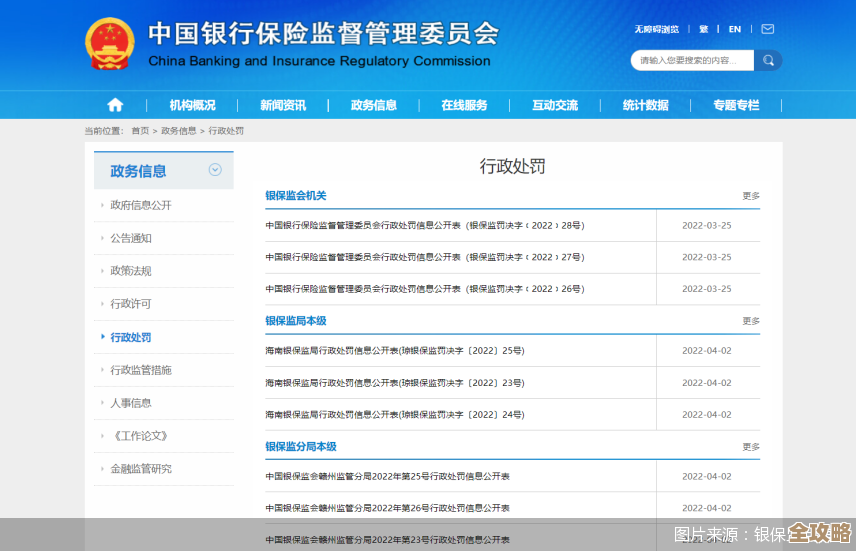Screen dimensions: 856x551
Task: Select 行政许可 in sidebar
Action: click(x=131, y=304)
